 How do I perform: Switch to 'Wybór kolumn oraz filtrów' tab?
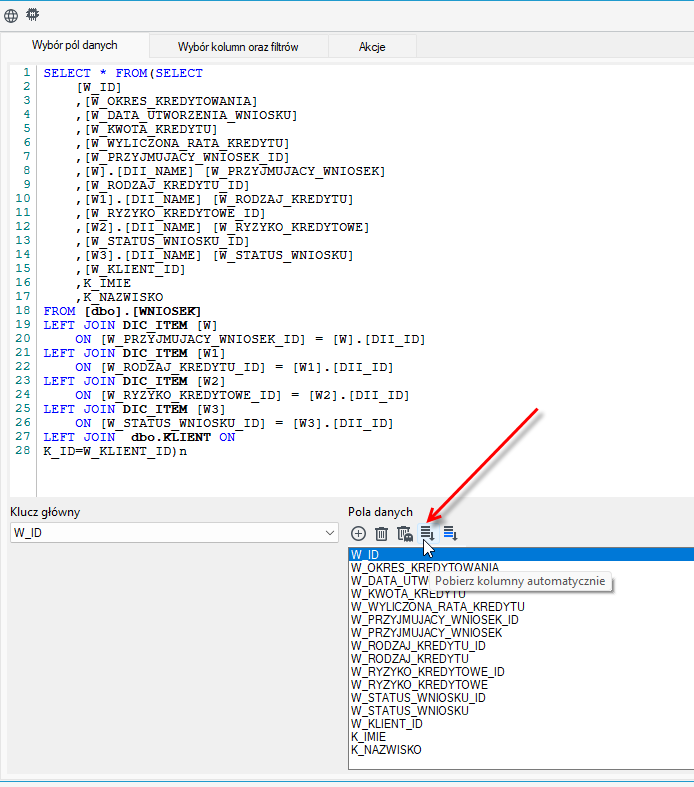[238, 47]
